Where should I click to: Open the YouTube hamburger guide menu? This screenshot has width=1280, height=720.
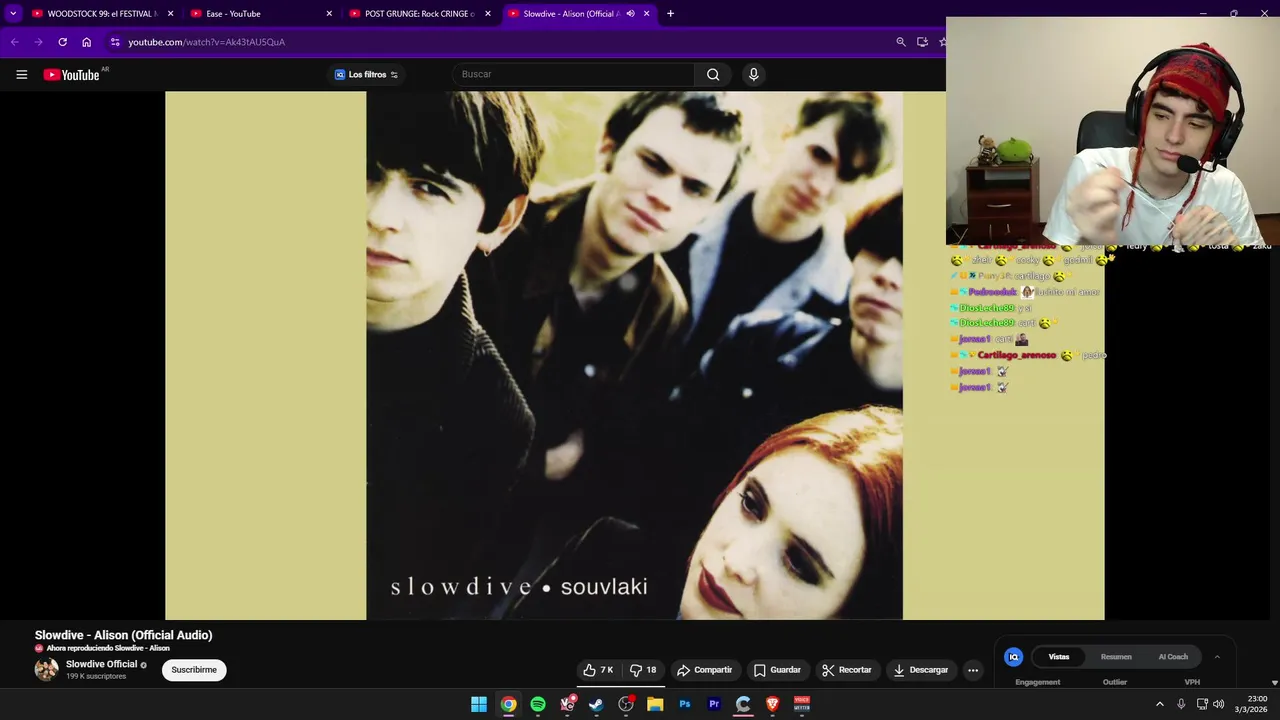pyautogui.click(x=21, y=74)
